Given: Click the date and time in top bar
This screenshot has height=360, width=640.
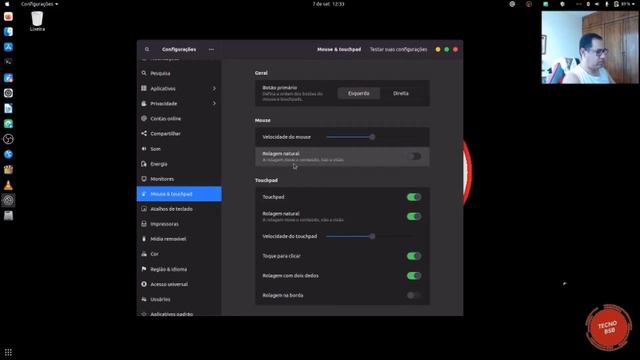Looking at the screenshot, I should [x=328, y=4].
